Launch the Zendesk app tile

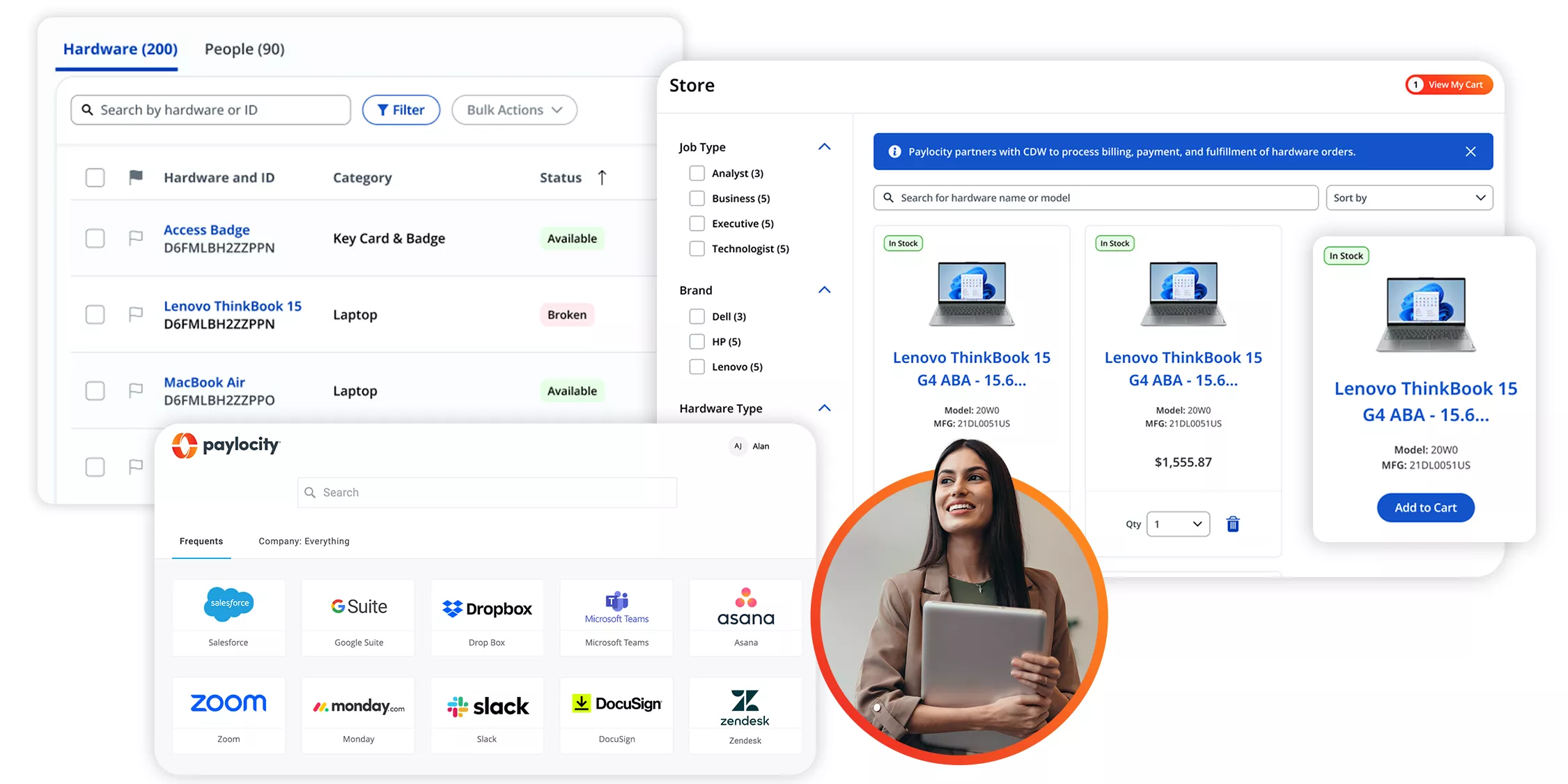pyautogui.click(x=745, y=715)
